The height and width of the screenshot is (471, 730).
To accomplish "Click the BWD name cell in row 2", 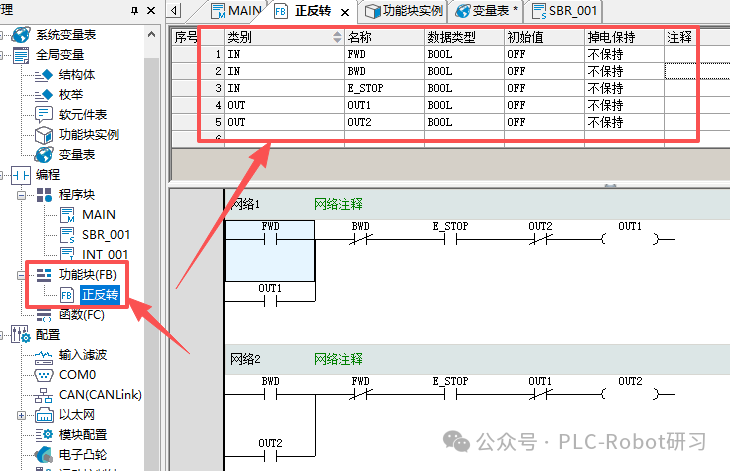I will coord(385,71).
